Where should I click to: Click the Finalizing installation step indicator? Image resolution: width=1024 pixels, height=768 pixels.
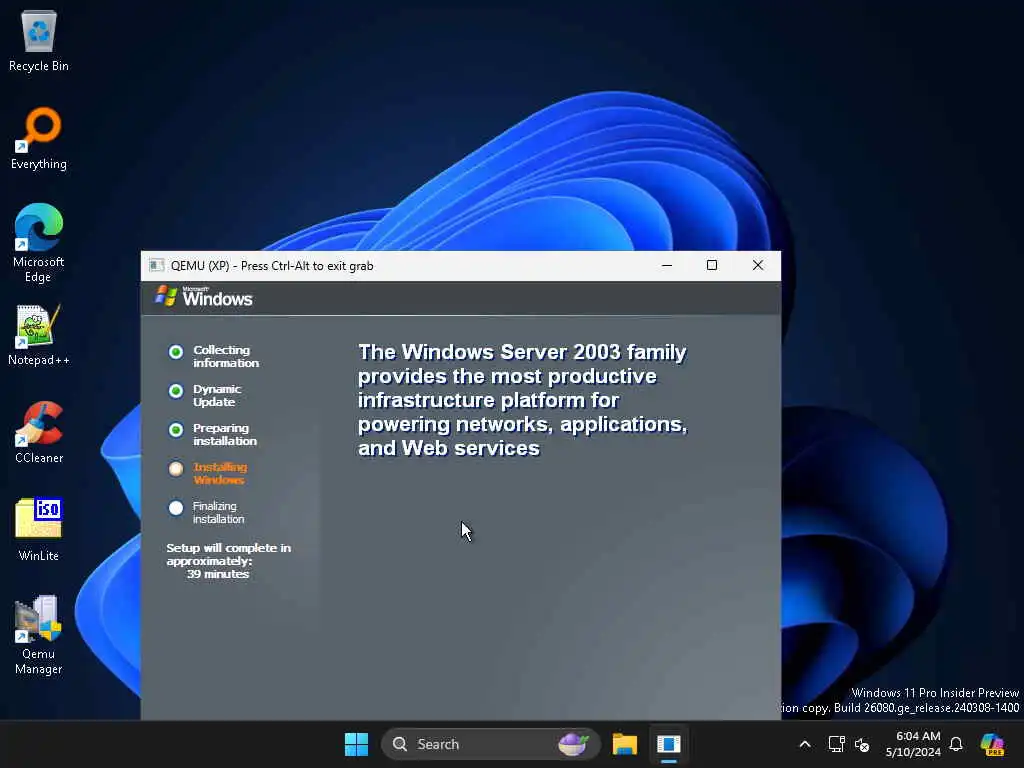tap(176, 508)
